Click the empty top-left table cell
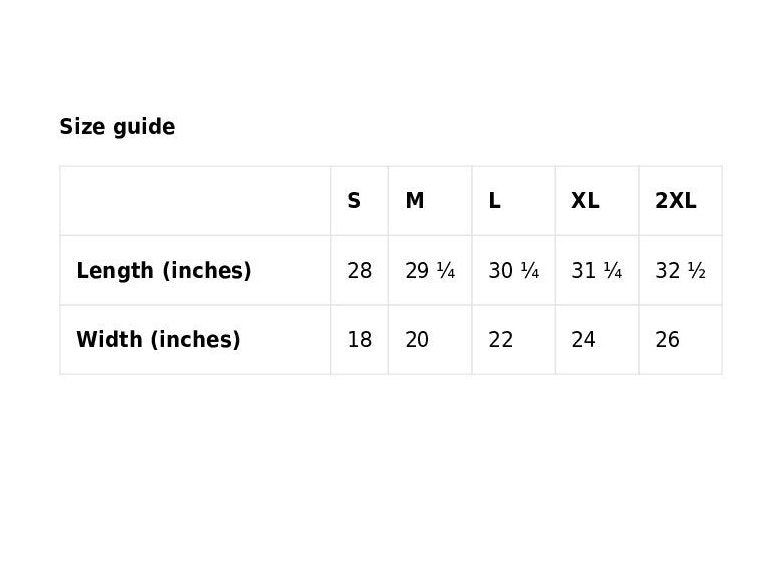Viewport: 759px width, 569px height. tap(195, 201)
